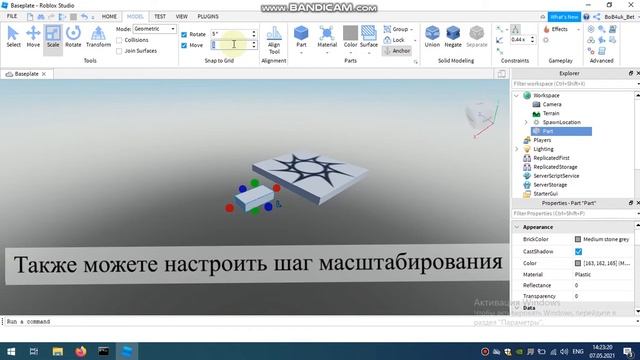Open Windows Start menu
This screenshot has height=360, width=640.
point(11,351)
